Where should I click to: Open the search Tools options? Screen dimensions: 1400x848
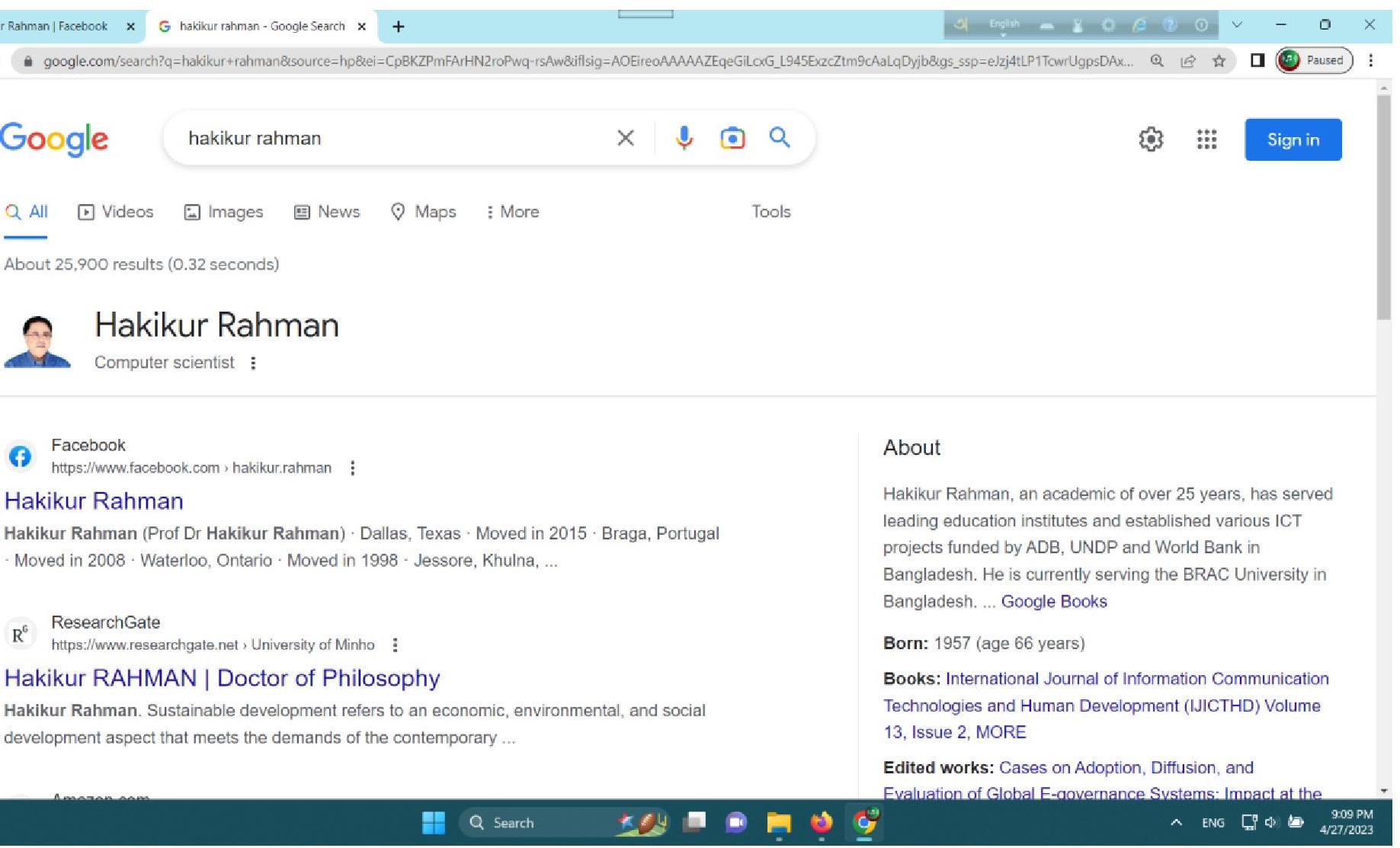click(770, 212)
